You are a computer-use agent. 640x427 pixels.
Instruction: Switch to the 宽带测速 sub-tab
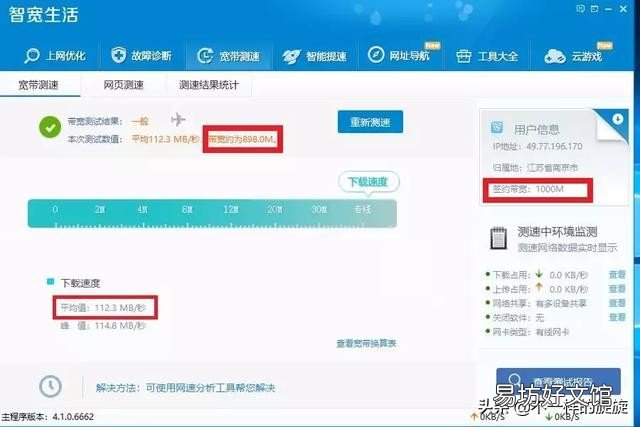pos(39,85)
